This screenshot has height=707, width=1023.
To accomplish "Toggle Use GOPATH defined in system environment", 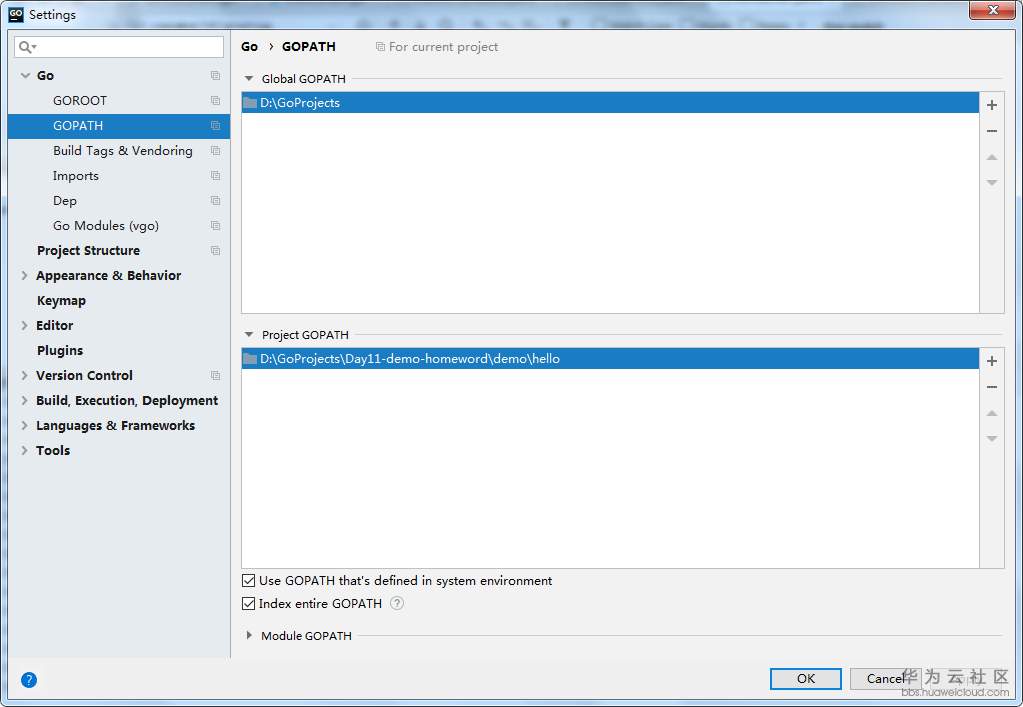I will tap(249, 580).
